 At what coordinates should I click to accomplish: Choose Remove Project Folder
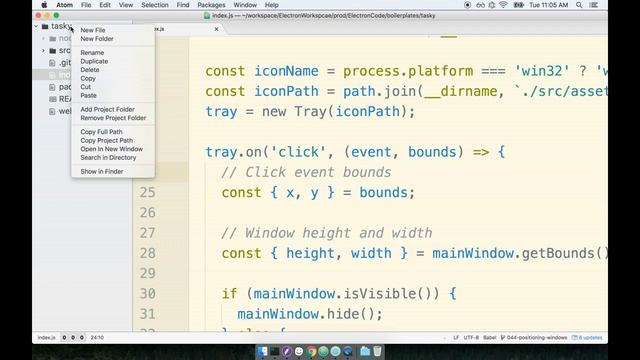113,118
